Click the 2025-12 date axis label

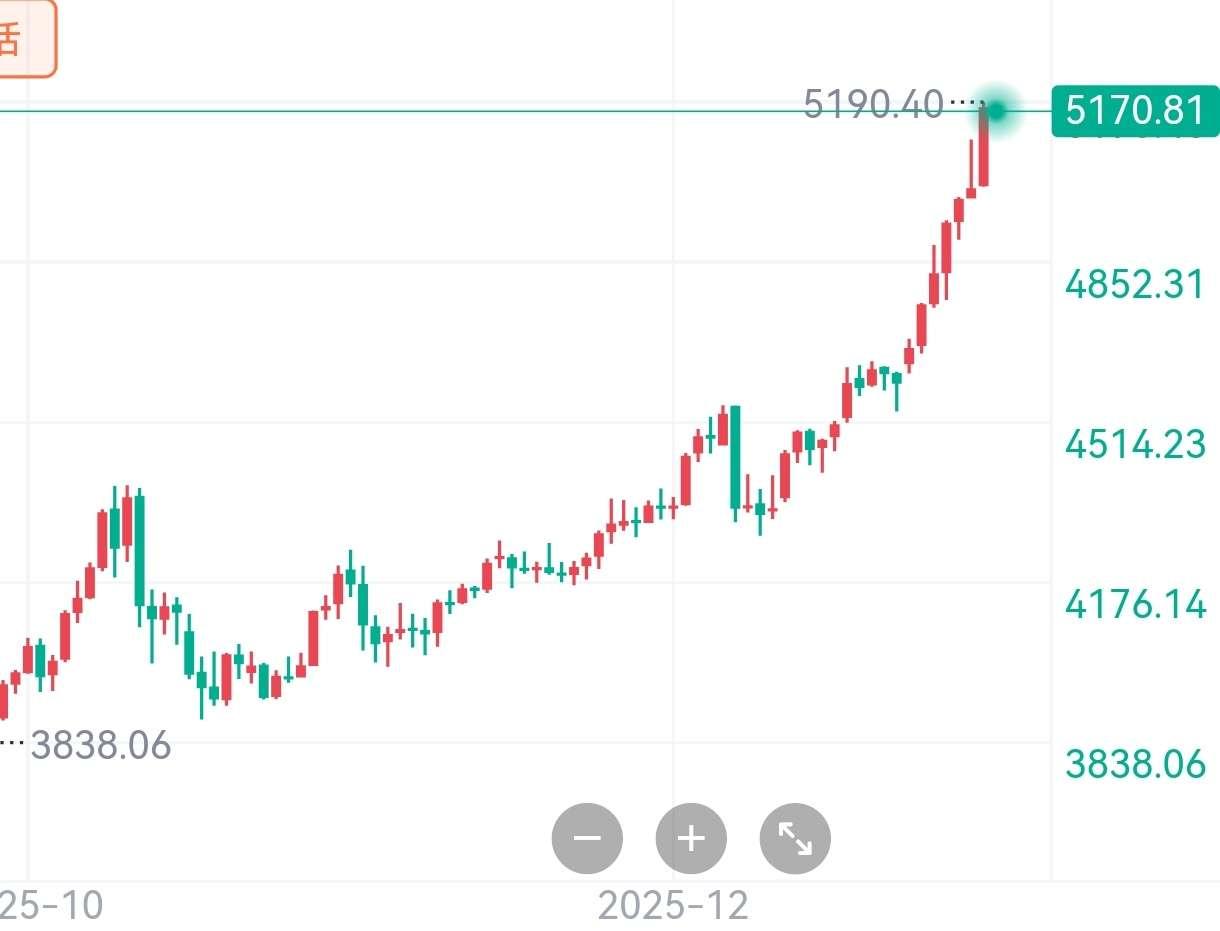(673, 906)
